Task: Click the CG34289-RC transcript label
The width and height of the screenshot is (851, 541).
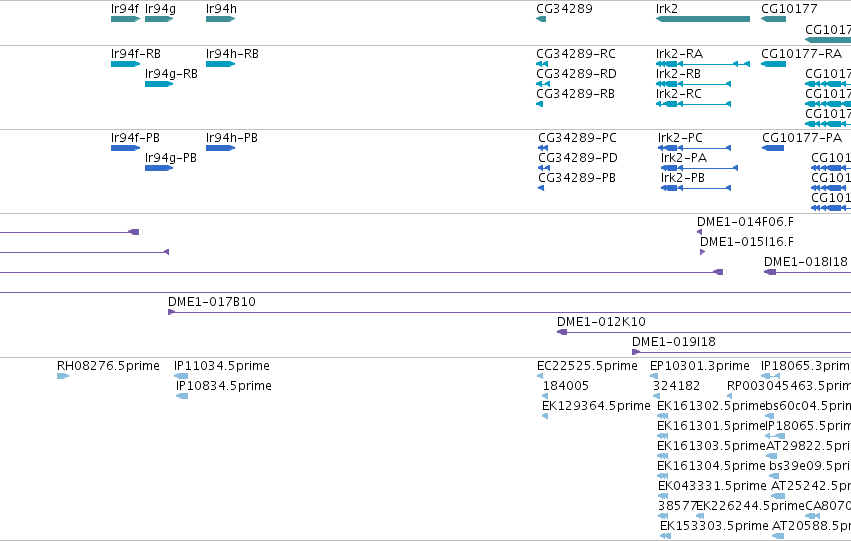Action: coord(576,54)
